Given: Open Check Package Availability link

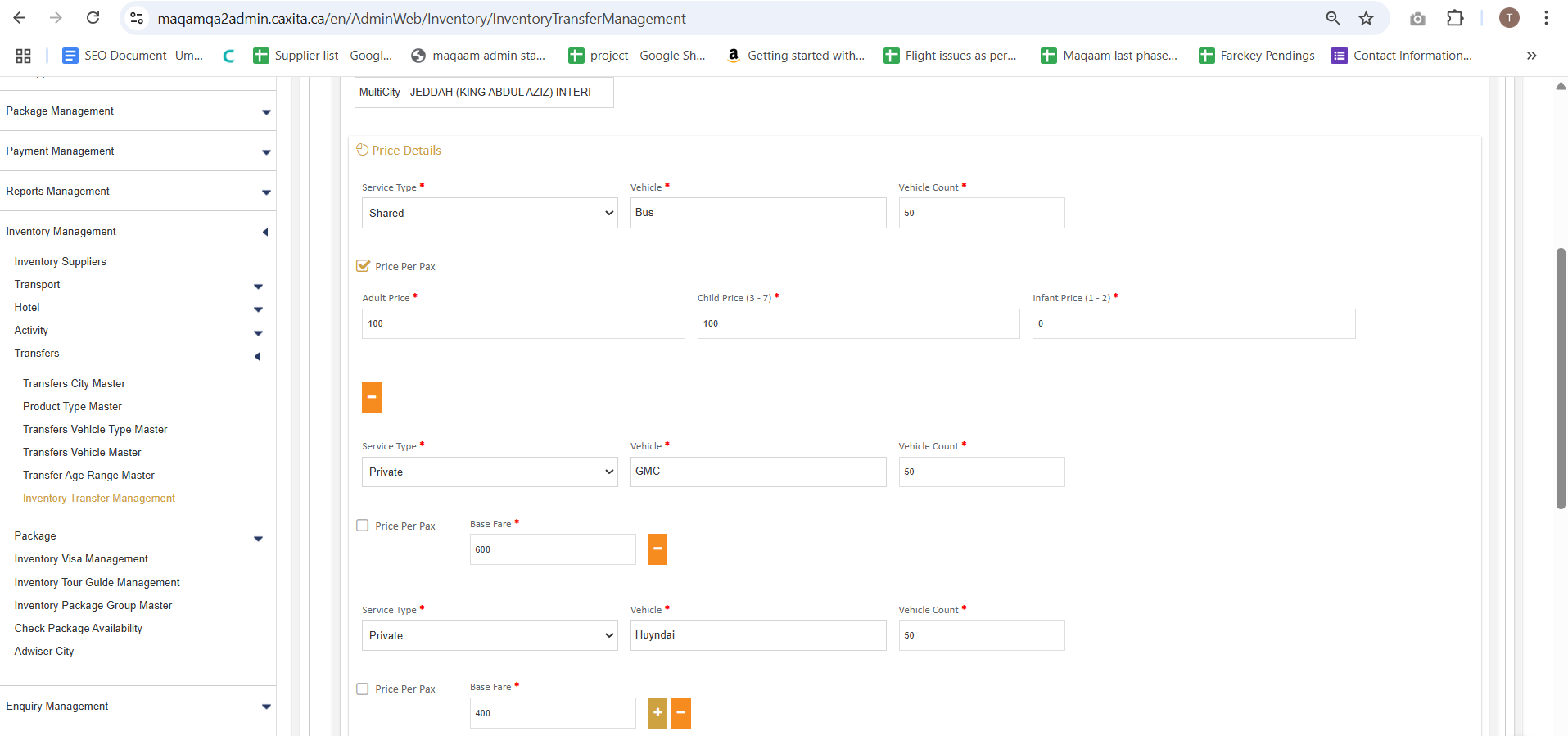Looking at the screenshot, I should click(78, 629).
